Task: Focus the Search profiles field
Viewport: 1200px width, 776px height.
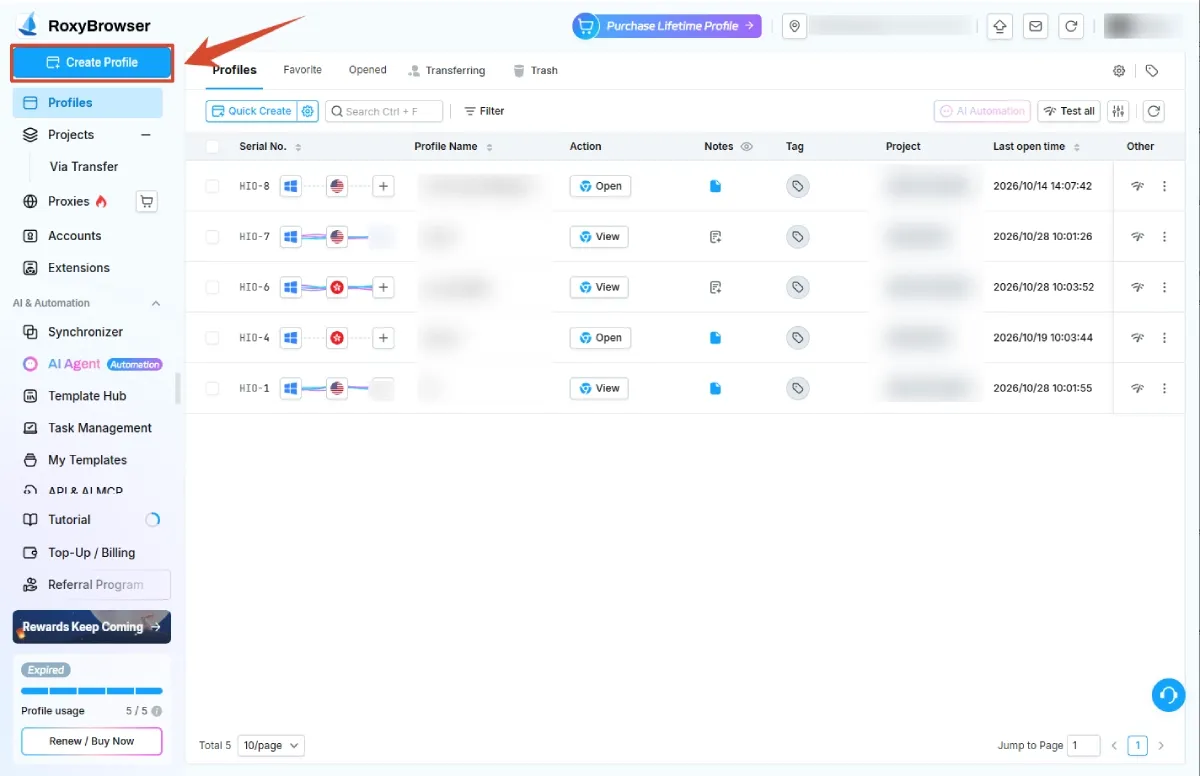Action: pos(383,111)
